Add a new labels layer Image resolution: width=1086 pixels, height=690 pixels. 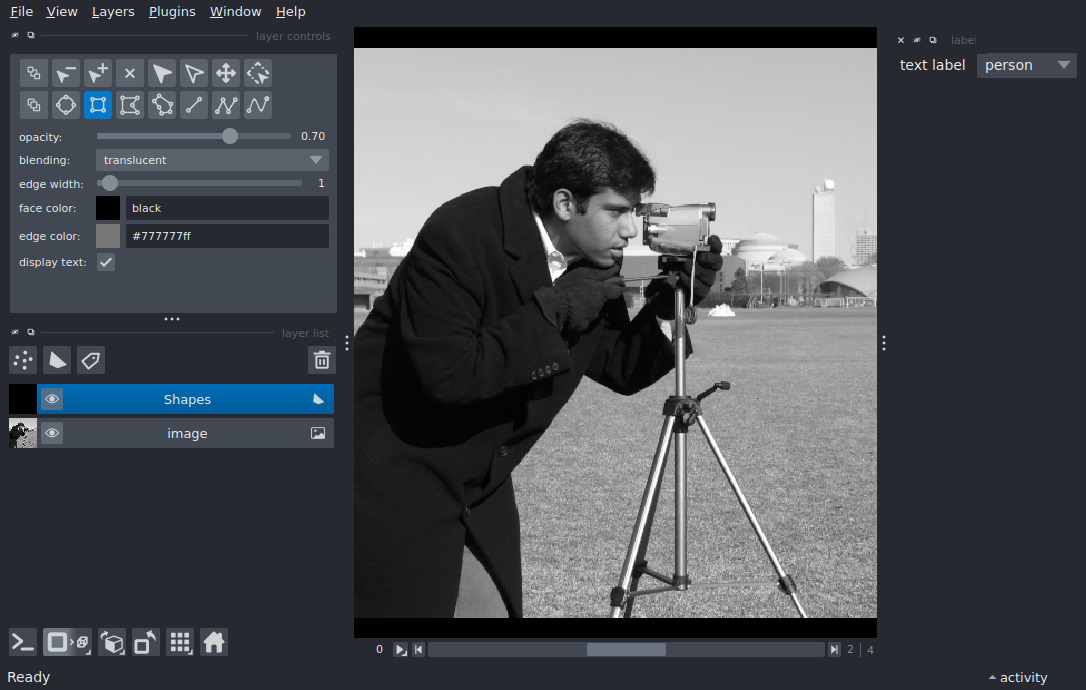91,360
